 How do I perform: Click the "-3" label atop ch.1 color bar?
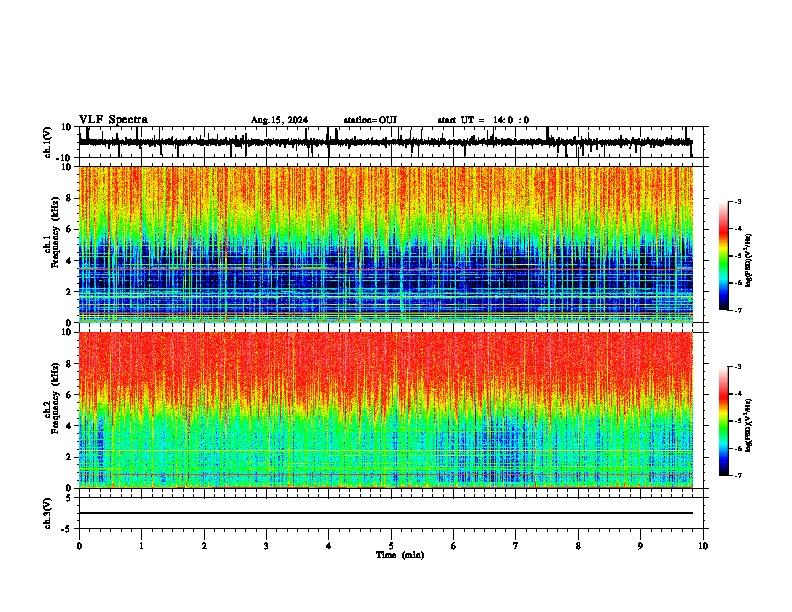pos(737,201)
